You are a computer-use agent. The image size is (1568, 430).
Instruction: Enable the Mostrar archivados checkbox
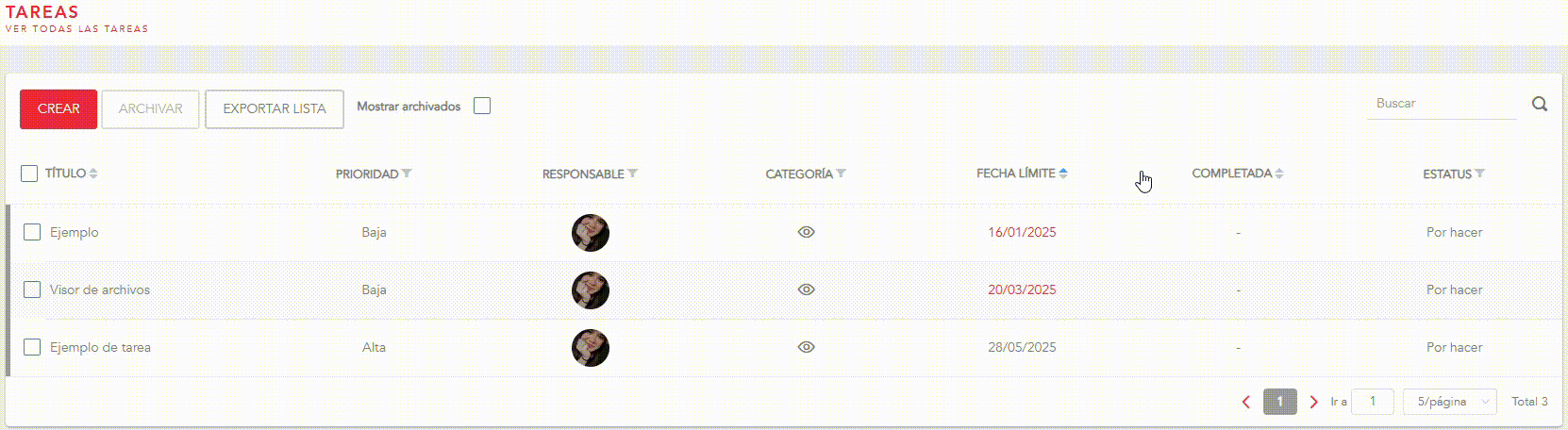[482, 107]
